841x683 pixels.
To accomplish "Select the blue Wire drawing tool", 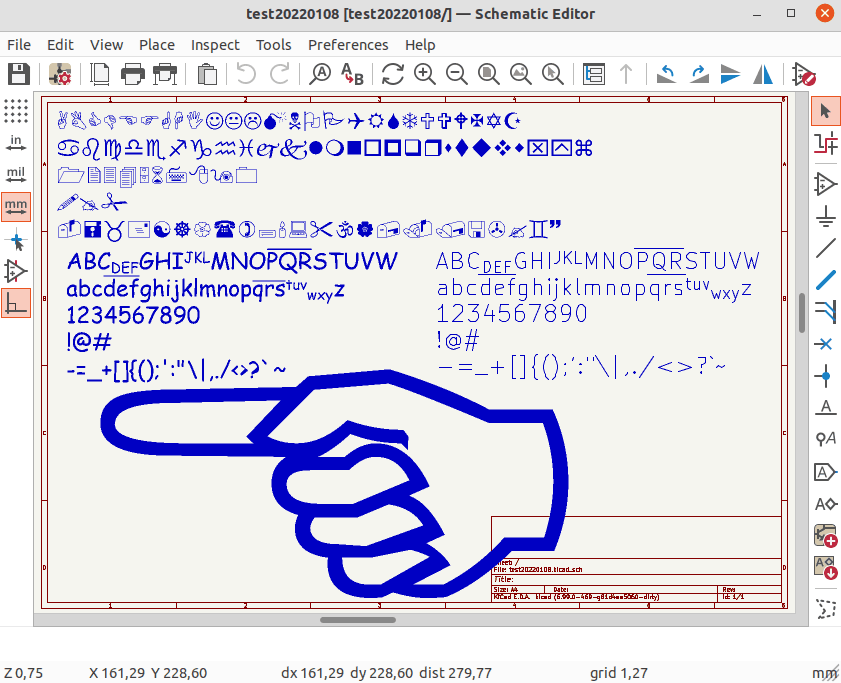I will coord(826,280).
